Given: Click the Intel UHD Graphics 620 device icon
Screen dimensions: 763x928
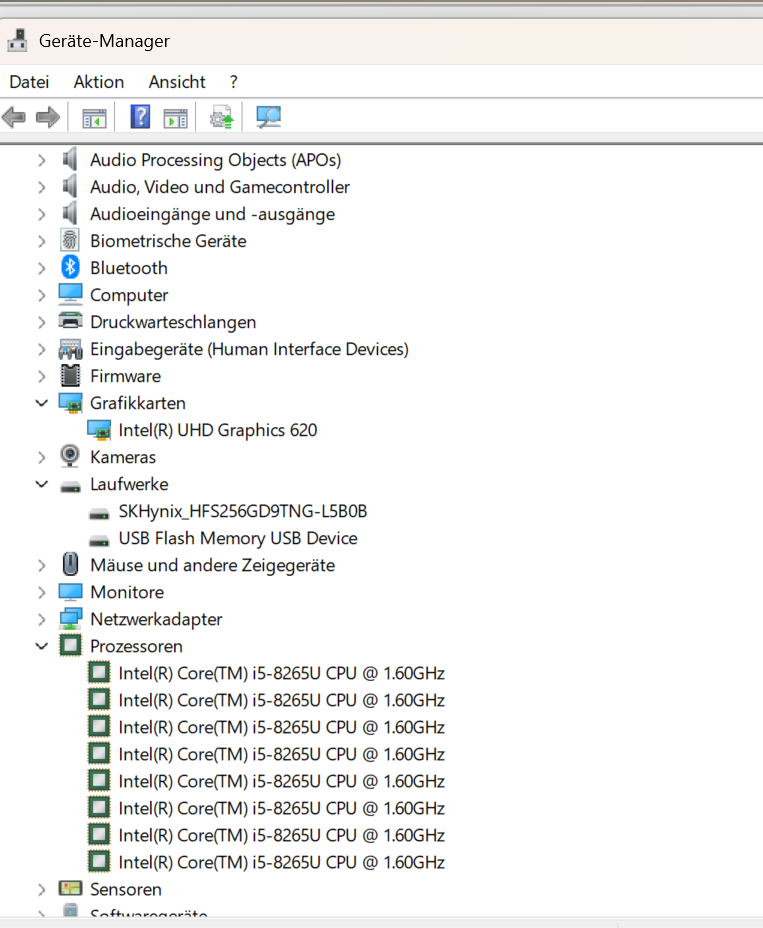Looking at the screenshot, I should coord(99,430).
